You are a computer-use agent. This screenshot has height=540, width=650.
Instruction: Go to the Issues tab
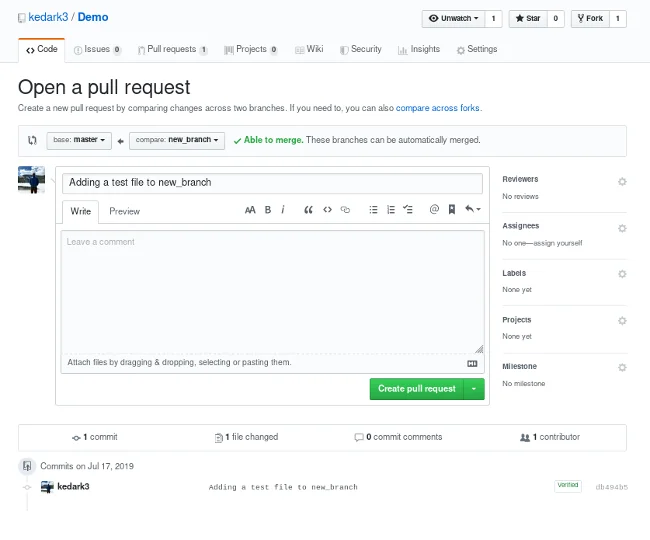pos(97,49)
